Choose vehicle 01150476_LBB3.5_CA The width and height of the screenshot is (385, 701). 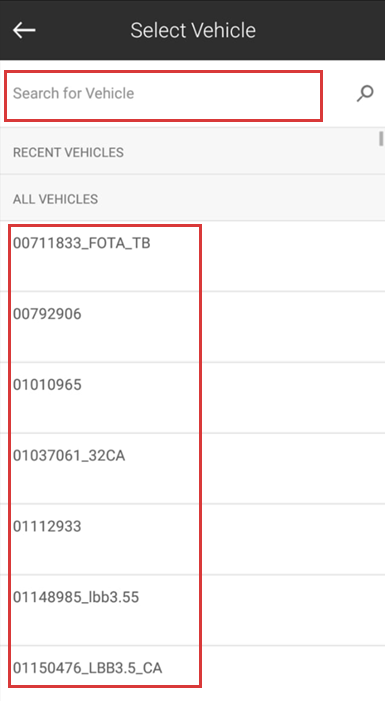[x=192, y=673]
